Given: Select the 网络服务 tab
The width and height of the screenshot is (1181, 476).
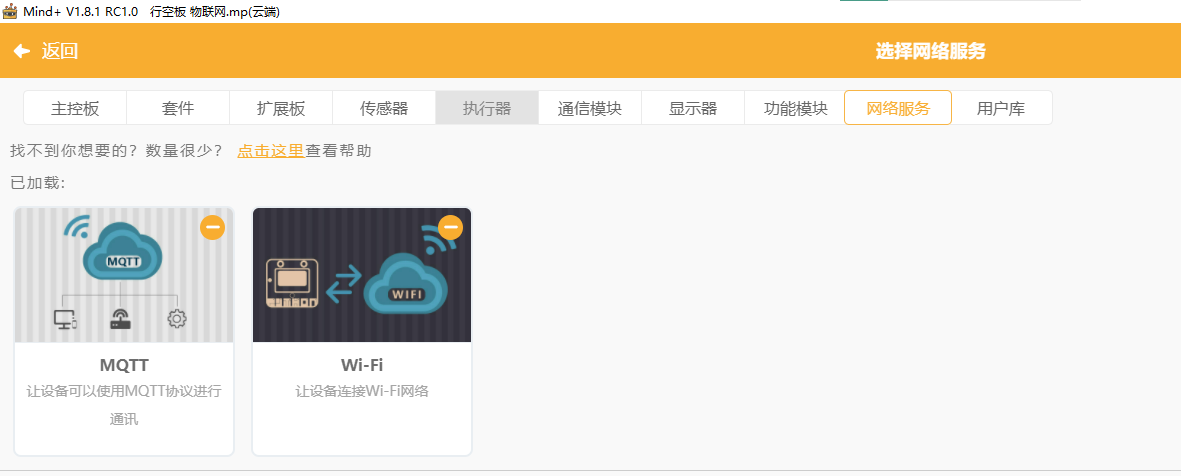Looking at the screenshot, I should [x=898, y=108].
